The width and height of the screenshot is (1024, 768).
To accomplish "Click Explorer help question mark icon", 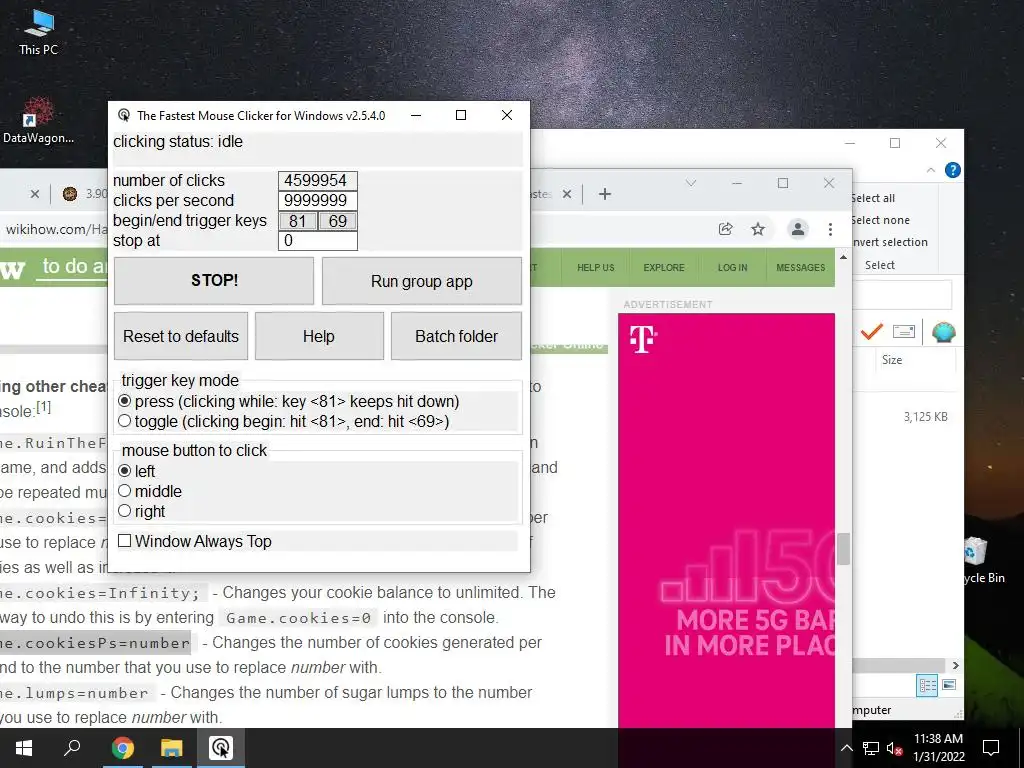I will [953, 170].
